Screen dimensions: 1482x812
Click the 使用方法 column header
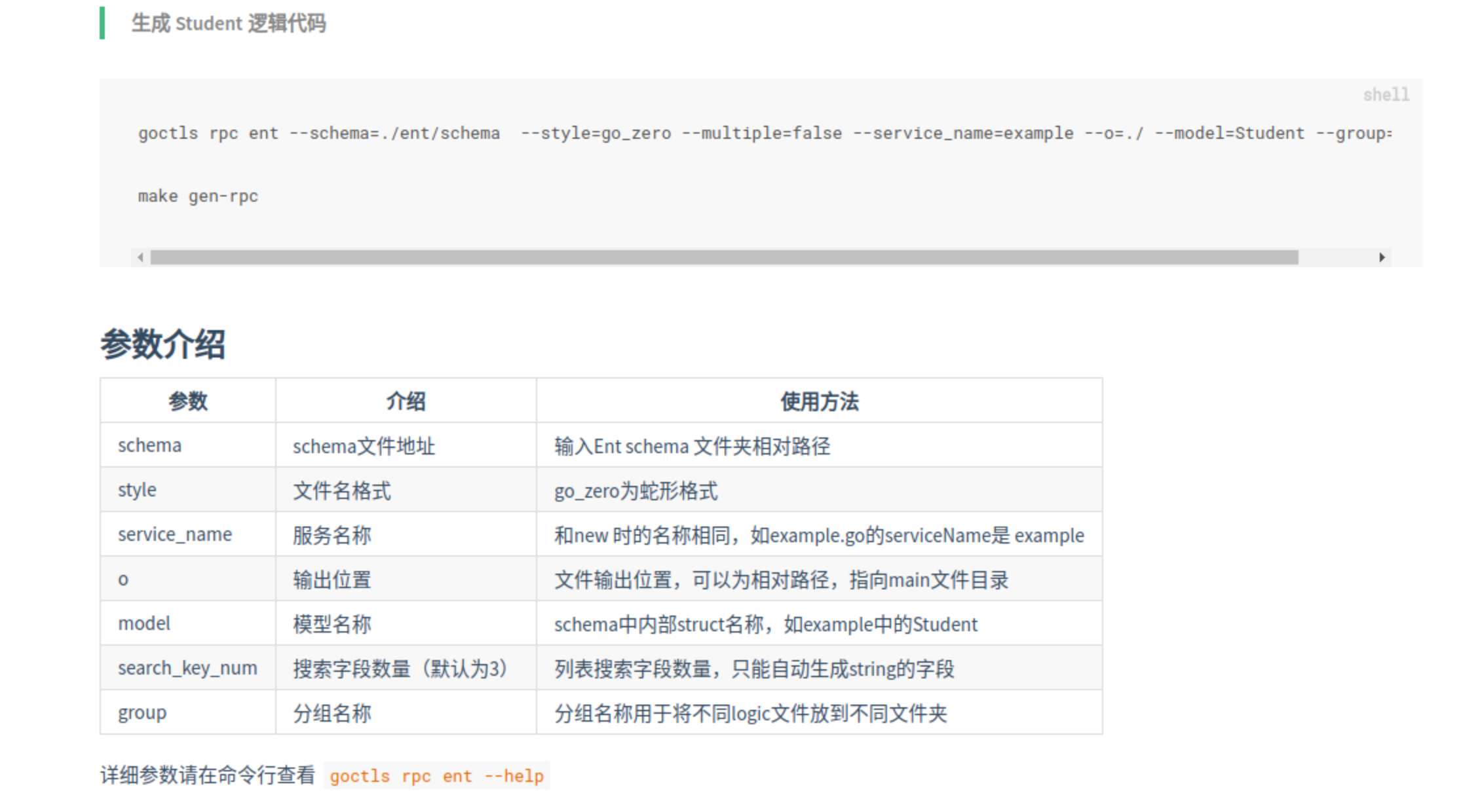pos(819,401)
